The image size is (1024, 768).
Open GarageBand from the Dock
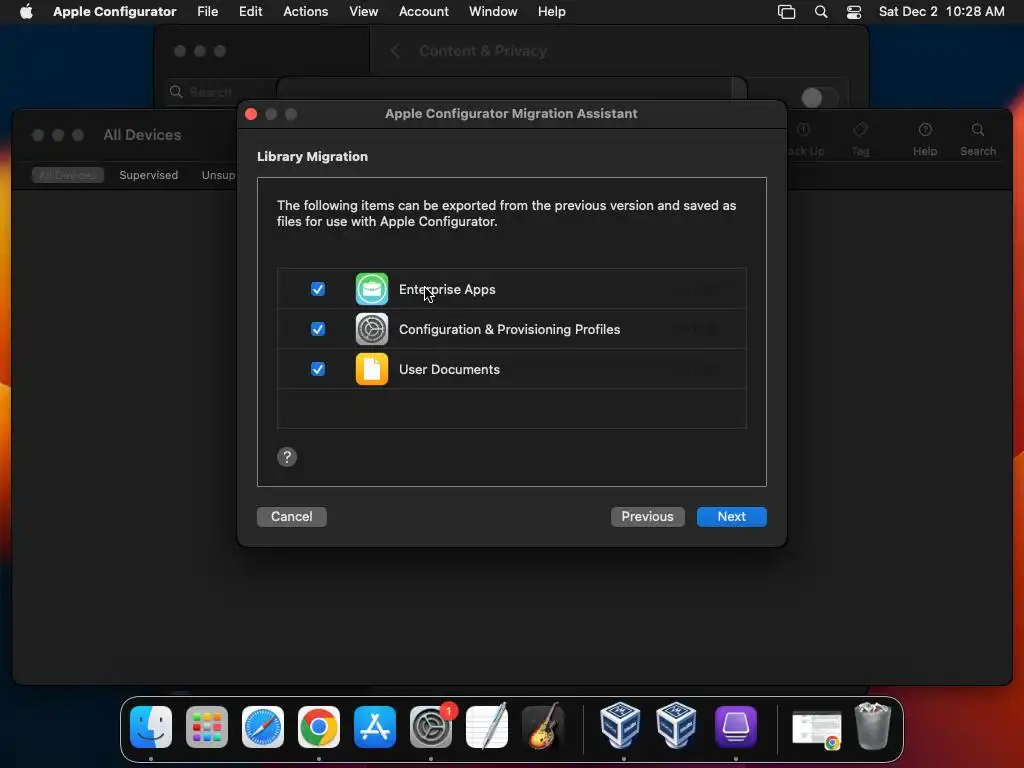[x=543, y=726]
